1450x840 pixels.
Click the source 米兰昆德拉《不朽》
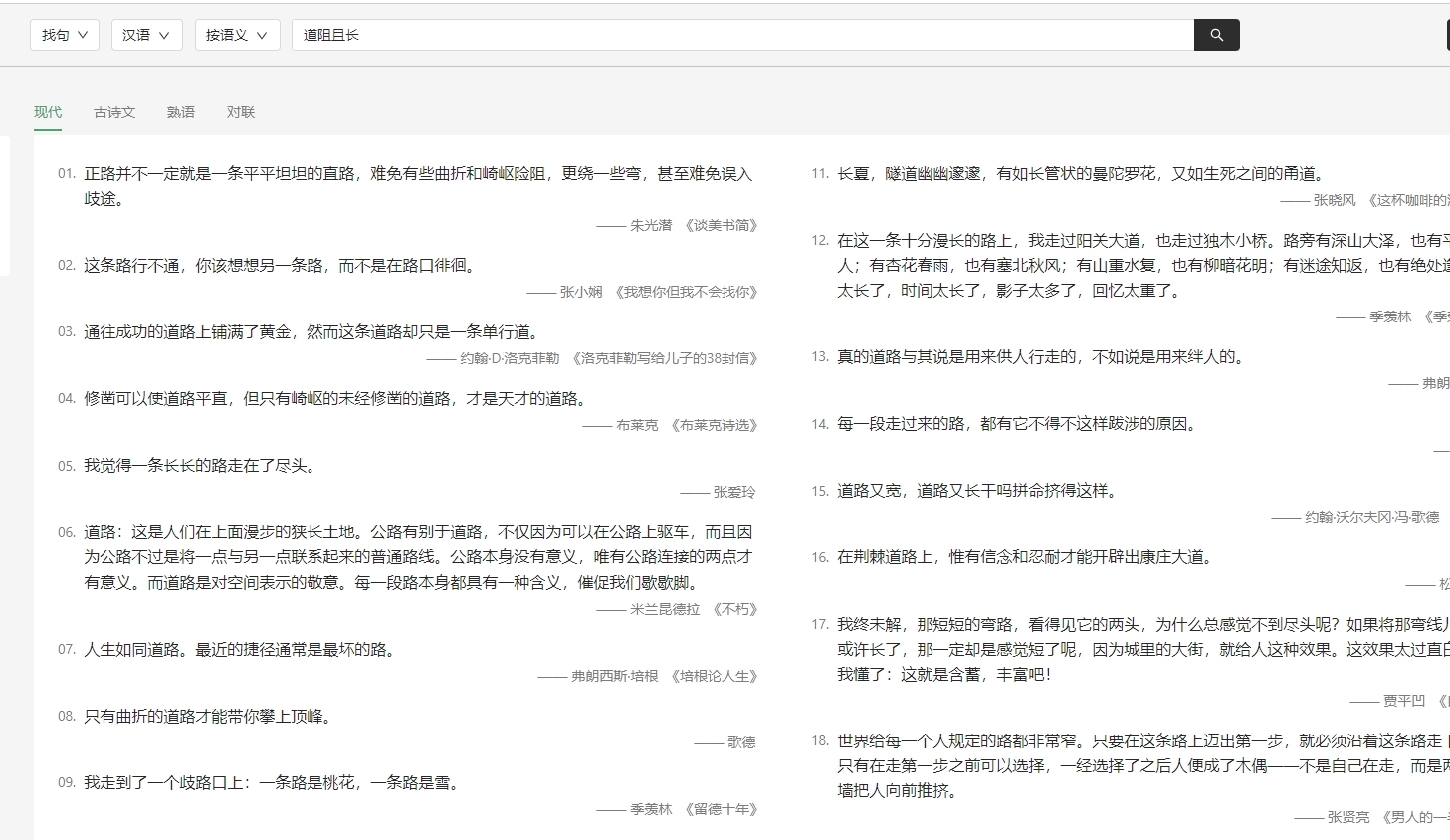[694, 609]
